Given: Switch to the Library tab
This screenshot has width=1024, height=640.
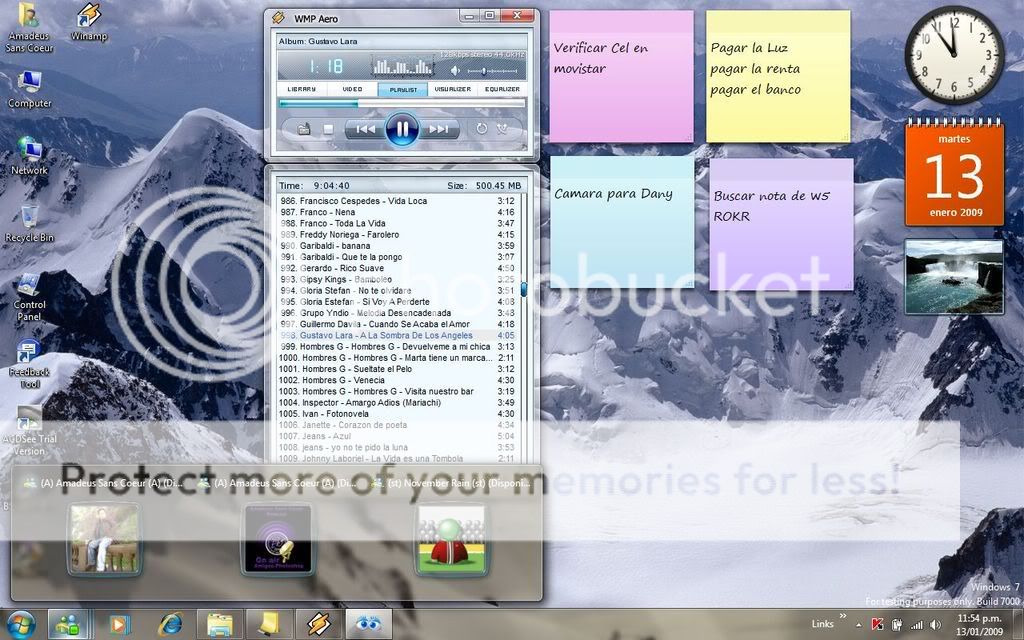Looking at the screenshot, I should click(302, 89).
